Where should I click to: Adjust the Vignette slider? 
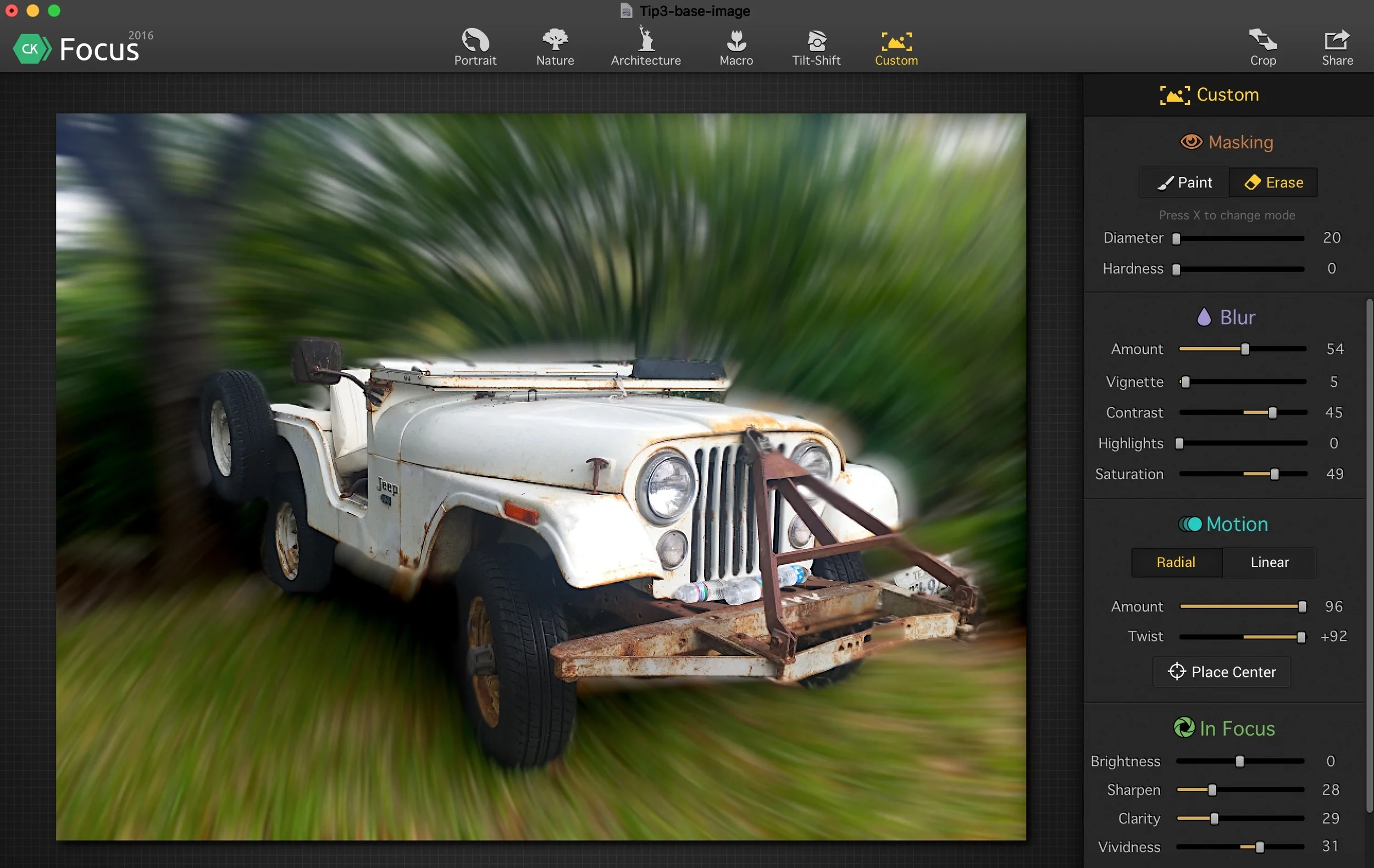pos(1243,381)
